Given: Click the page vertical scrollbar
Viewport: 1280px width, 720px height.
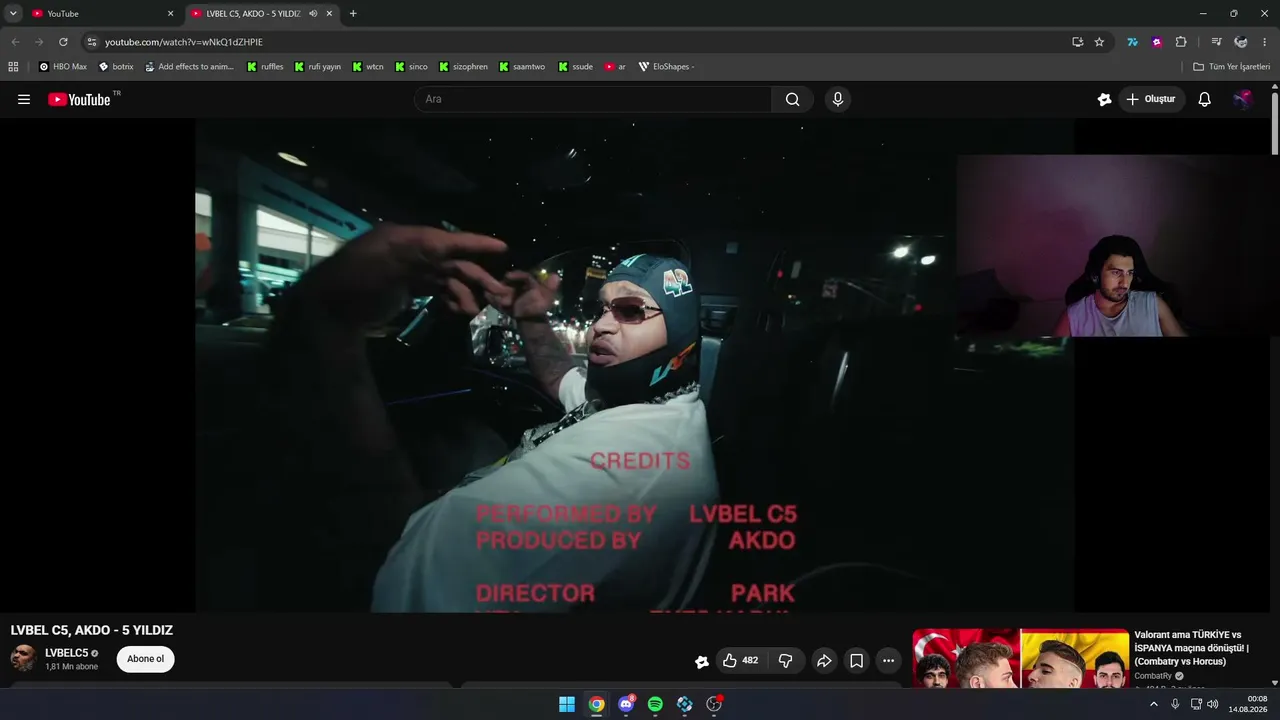Looking at the screenshot, I should (x=1275, y=124).
